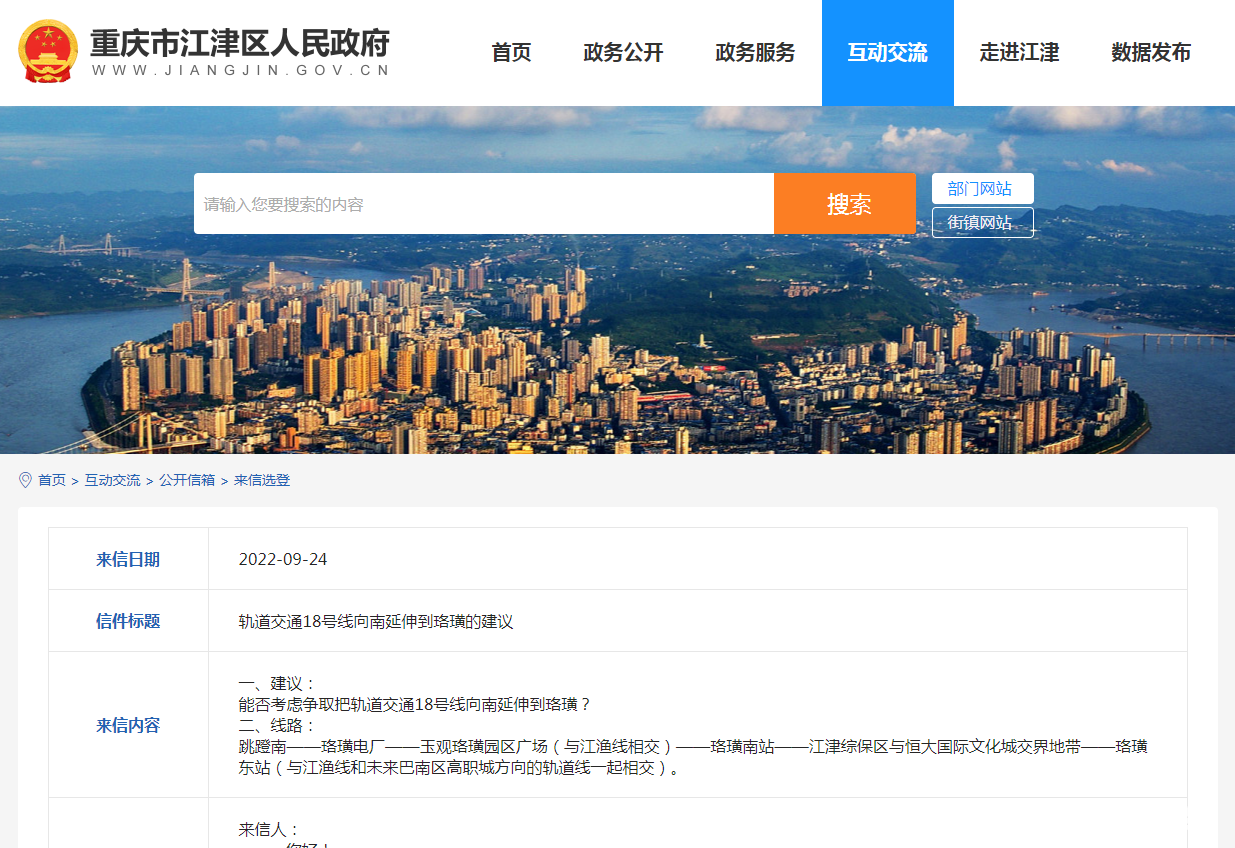
Task: Click the 信件标题 label cell
Action: pos(128,621)
